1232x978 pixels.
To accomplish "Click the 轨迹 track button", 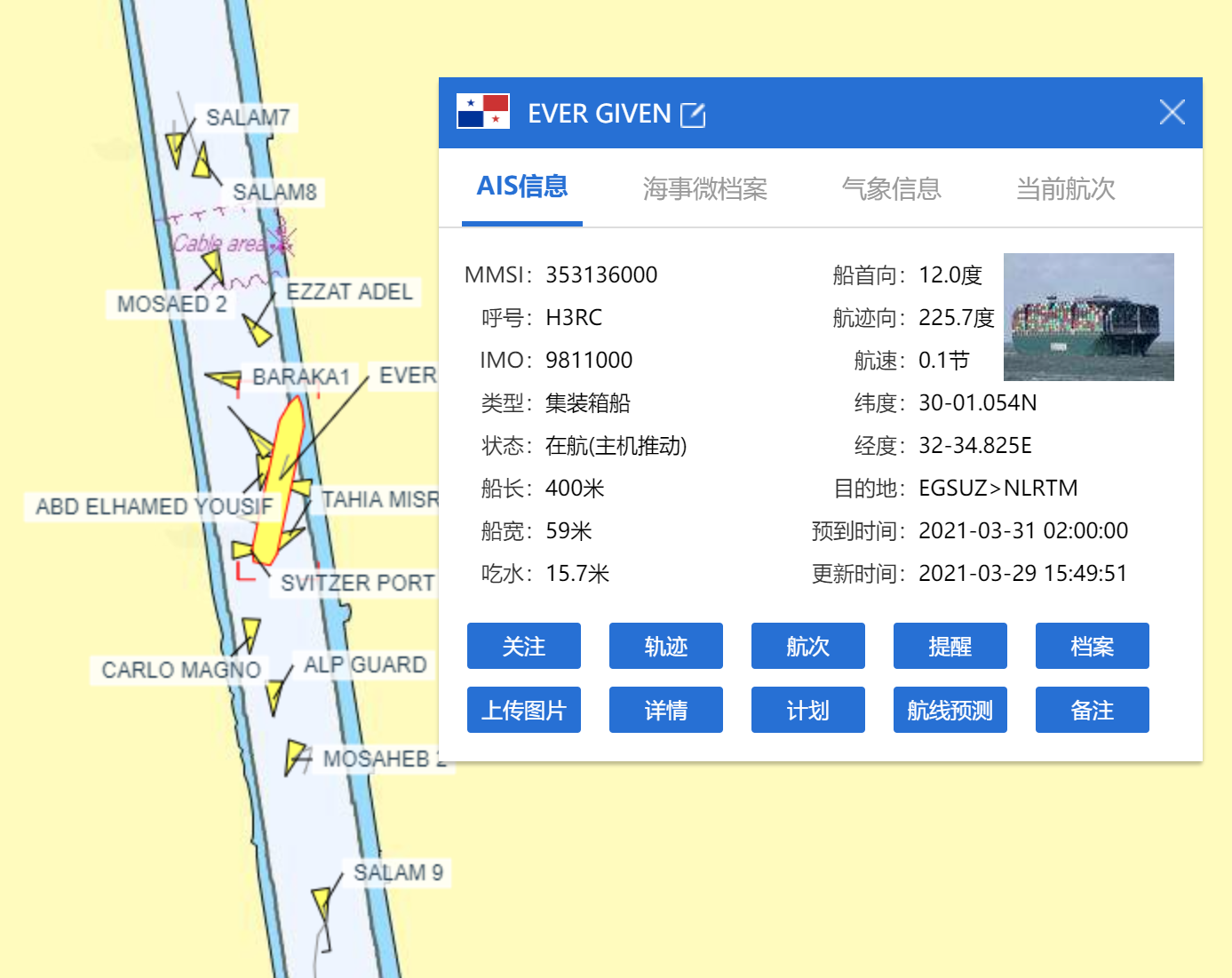I will (665, 646).
